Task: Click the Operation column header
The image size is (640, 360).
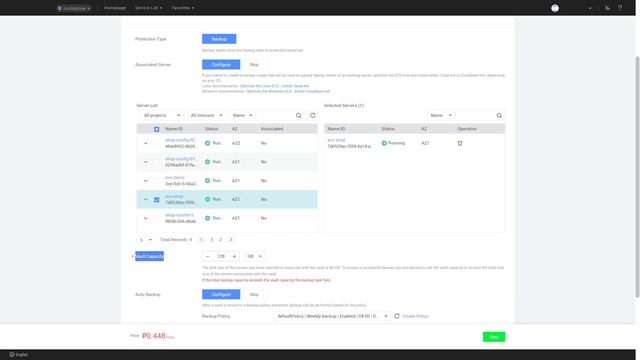Action: (467, 129)
